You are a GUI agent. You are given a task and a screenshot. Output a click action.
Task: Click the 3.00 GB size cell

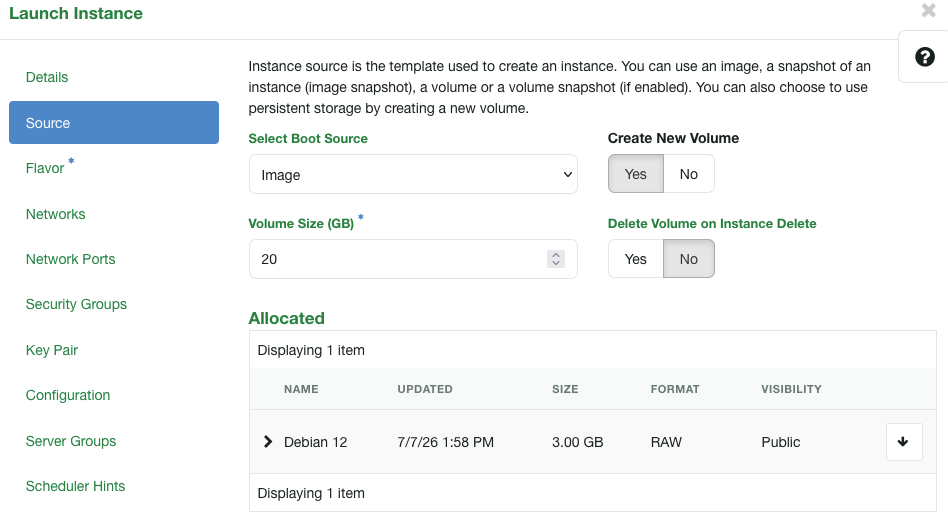[x=577, y=442]
